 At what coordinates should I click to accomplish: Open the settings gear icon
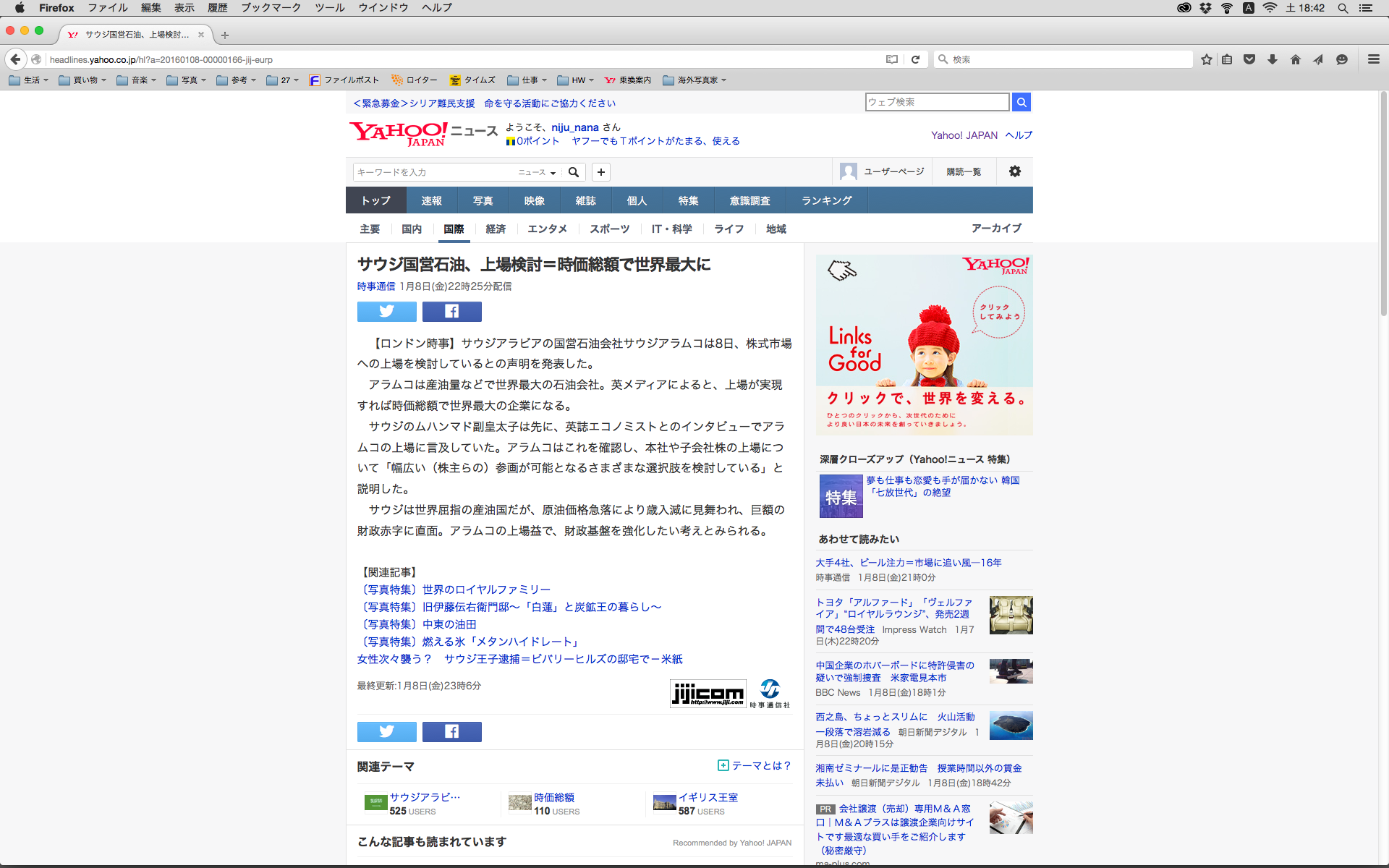pyautogui.click(x=1014, y=171)
